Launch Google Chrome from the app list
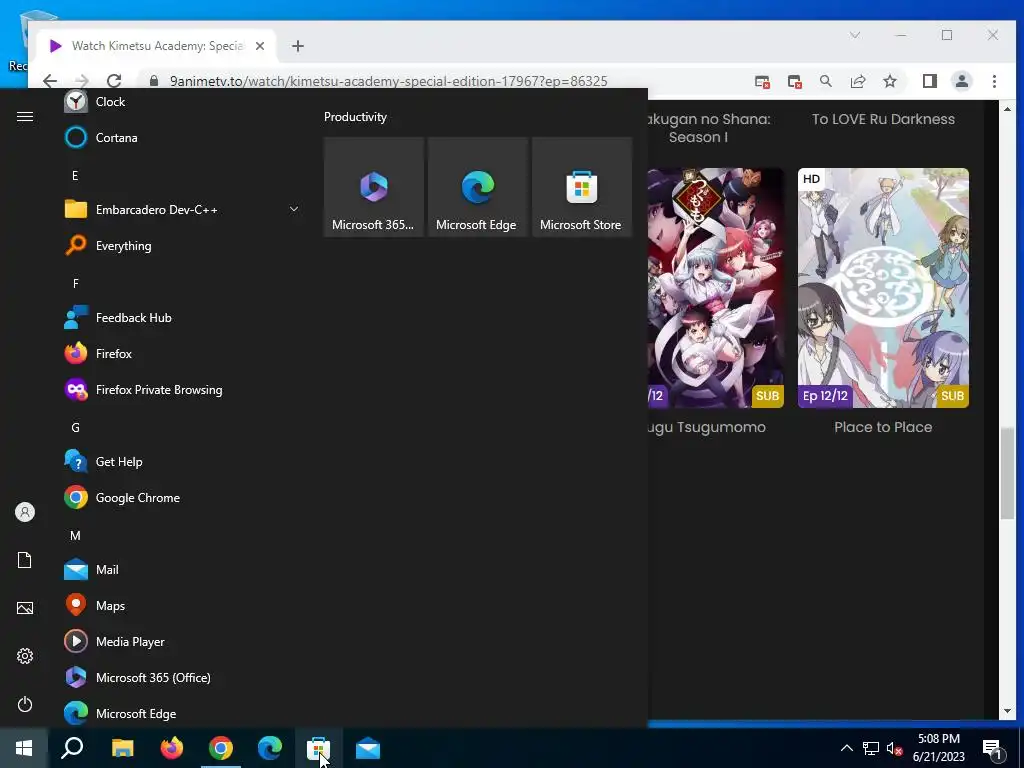 point(183,498)
